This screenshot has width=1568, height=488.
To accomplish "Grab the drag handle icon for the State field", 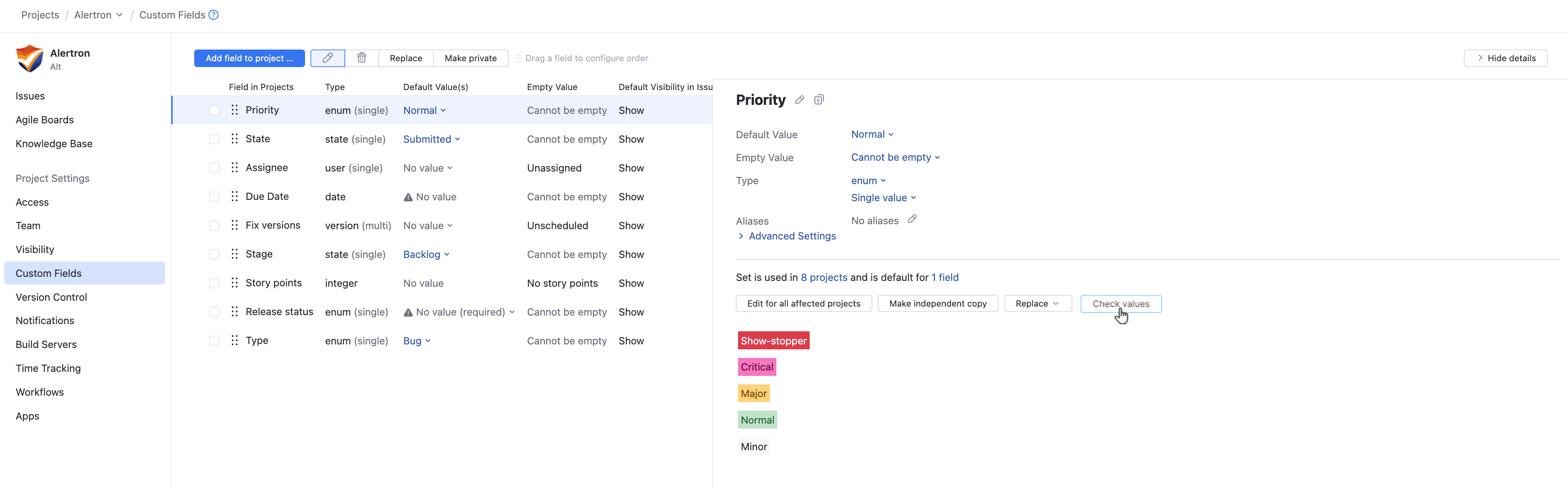I will [234, 139].
